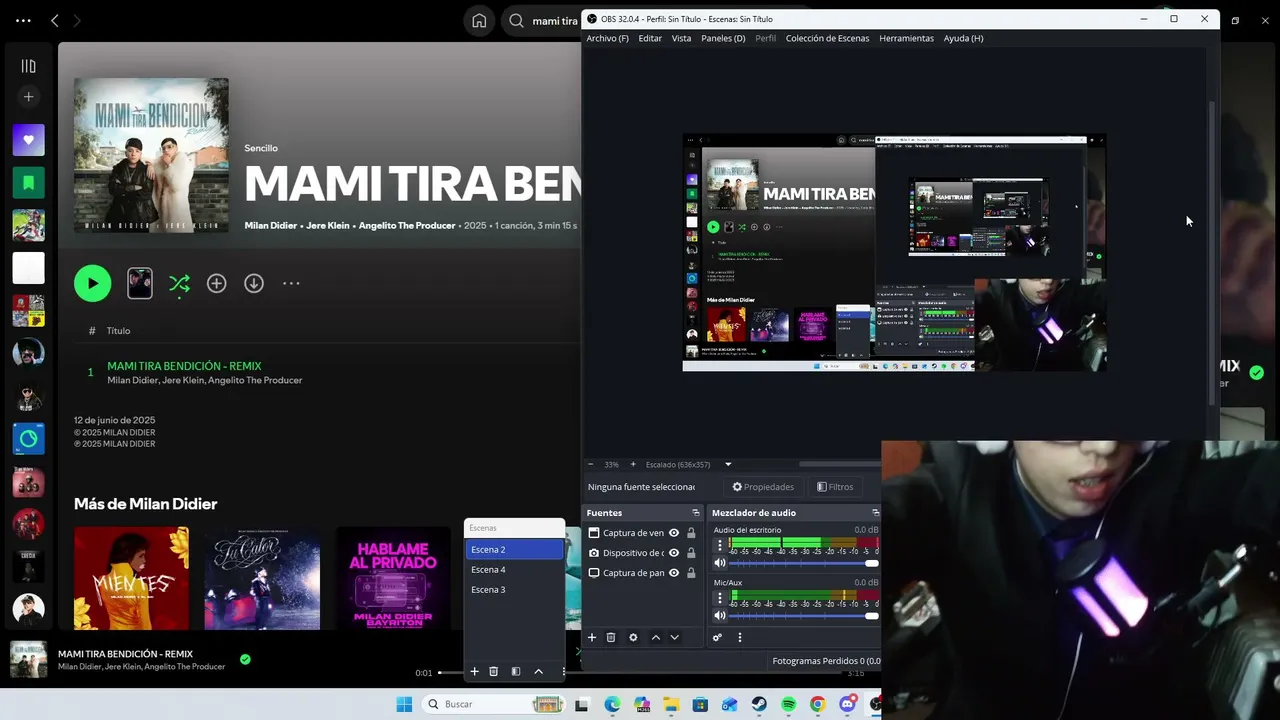1280x720 pixels.
Task: Mute Audio del escritorio
Action: tap(719, 563)
